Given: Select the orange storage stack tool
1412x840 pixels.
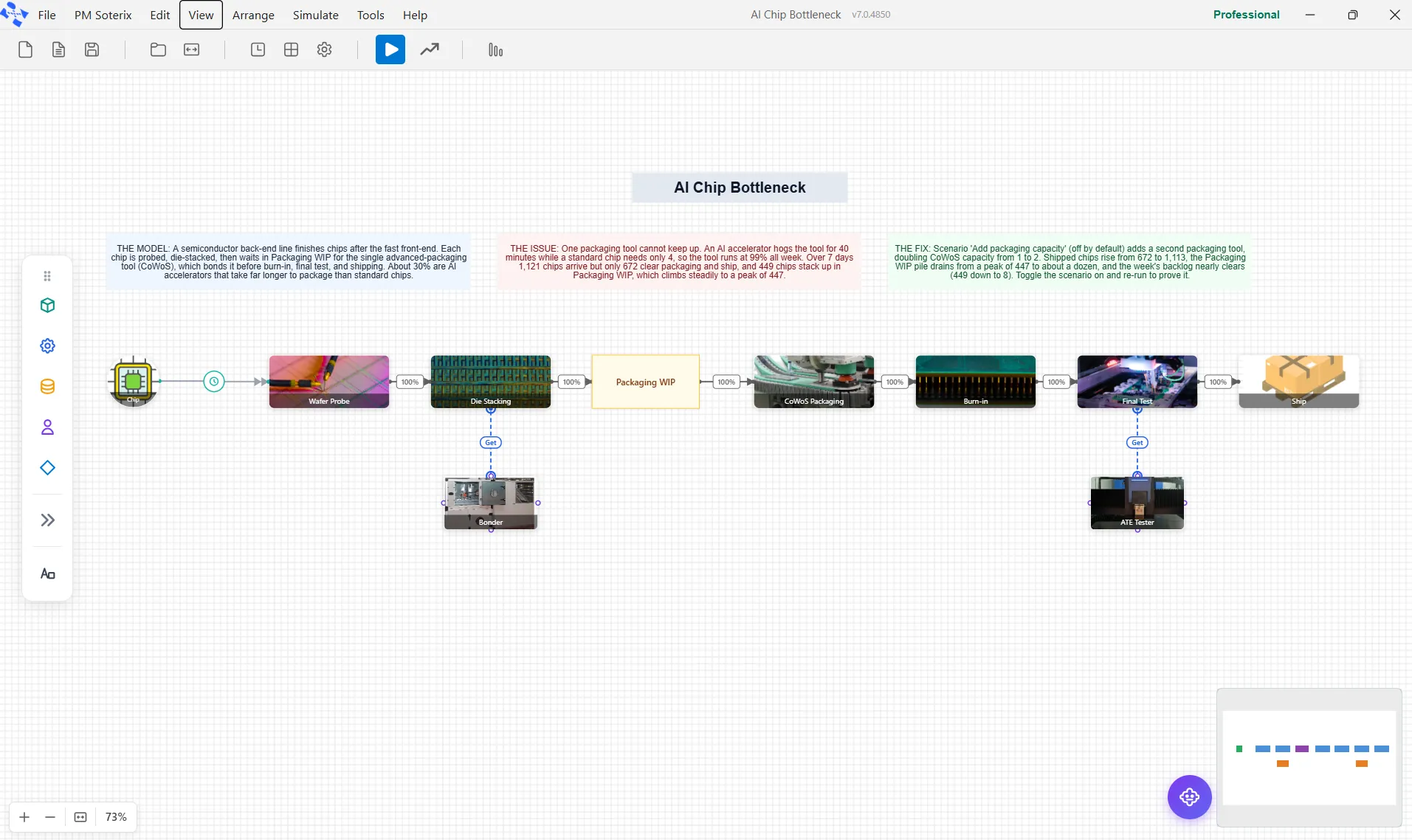Looking at the screenshot, I should (x=47, y=386).
